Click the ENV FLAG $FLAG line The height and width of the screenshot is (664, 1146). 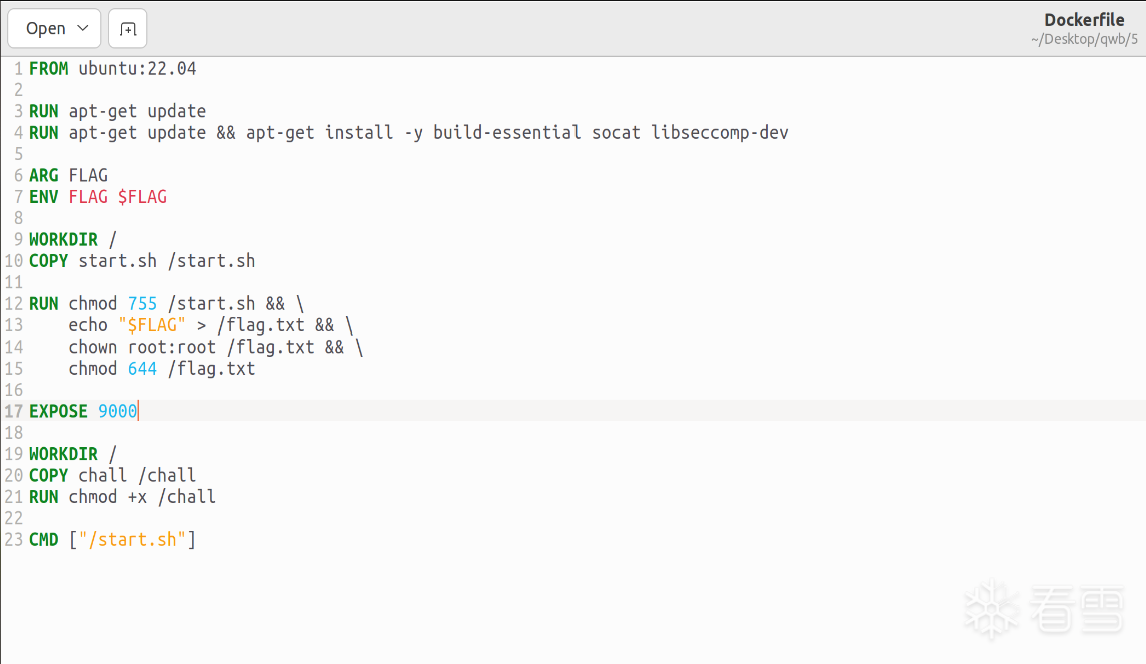(x=98, y=197)
